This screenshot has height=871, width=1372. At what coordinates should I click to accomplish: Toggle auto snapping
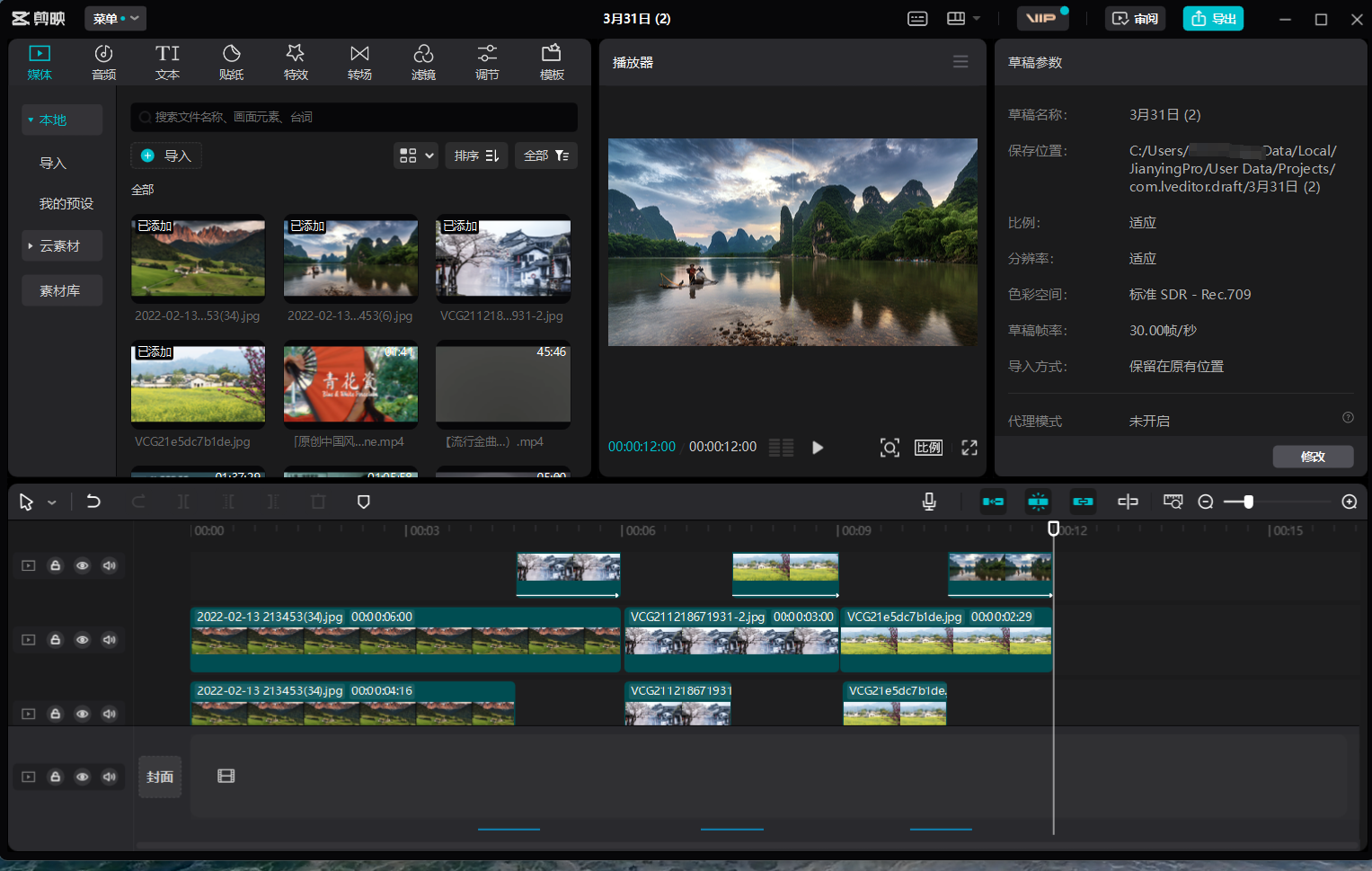click(x=1038, y=502)
